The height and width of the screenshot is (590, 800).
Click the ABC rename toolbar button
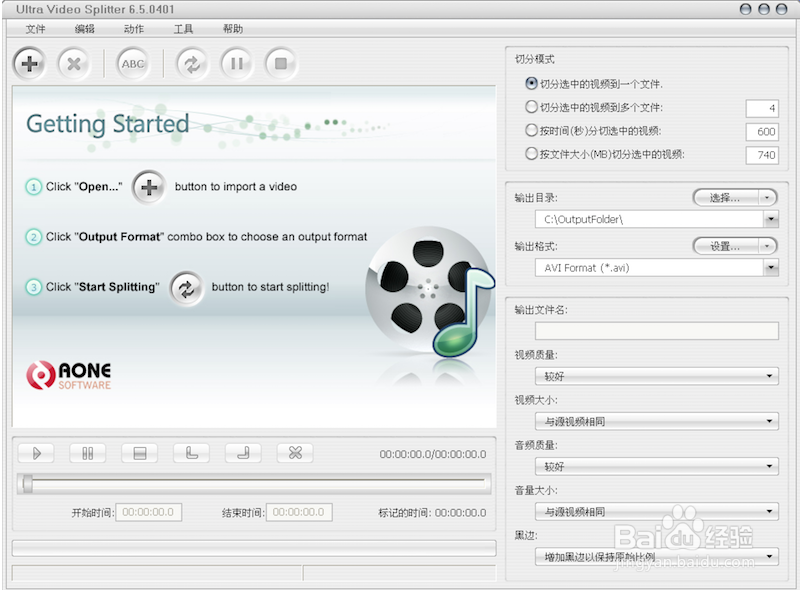[133, 64]
